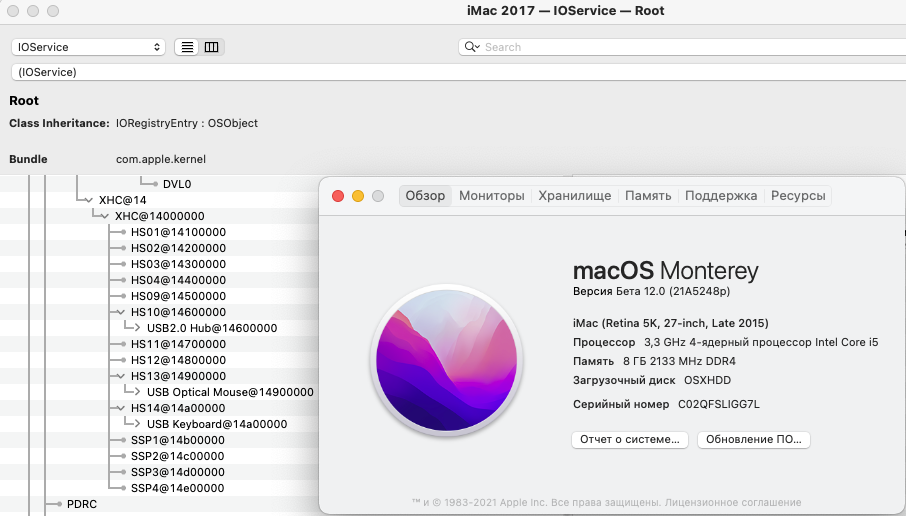Viewport: 906px width, 516px height.
Task: Collapse the XHC@14 tree node
Action: (88, 200)
